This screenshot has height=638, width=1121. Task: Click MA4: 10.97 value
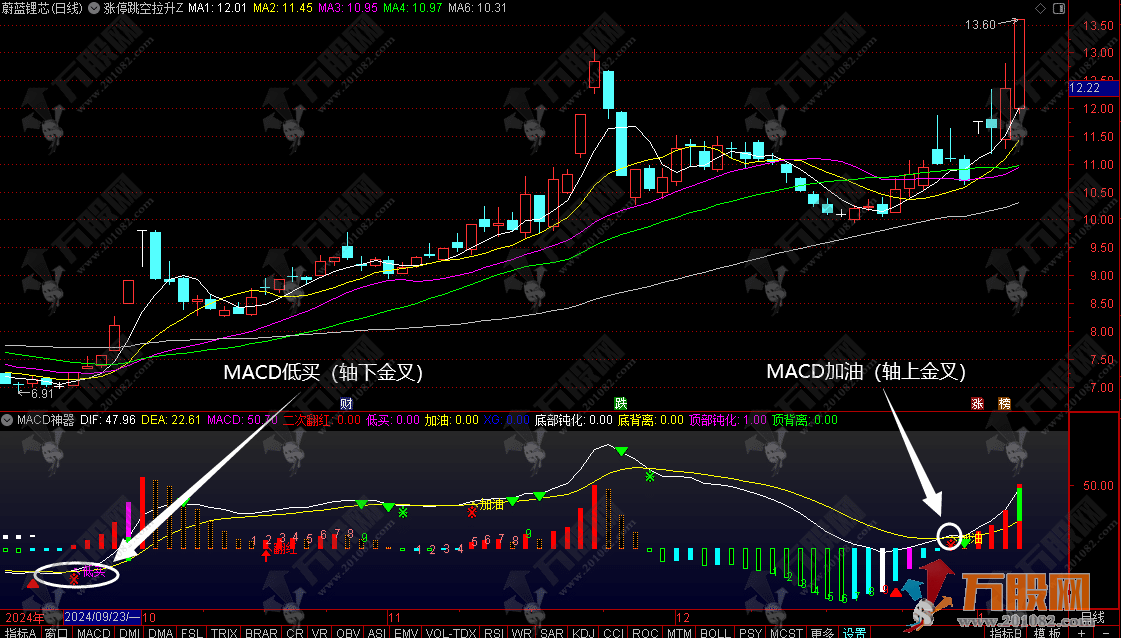tap(413, 9)
